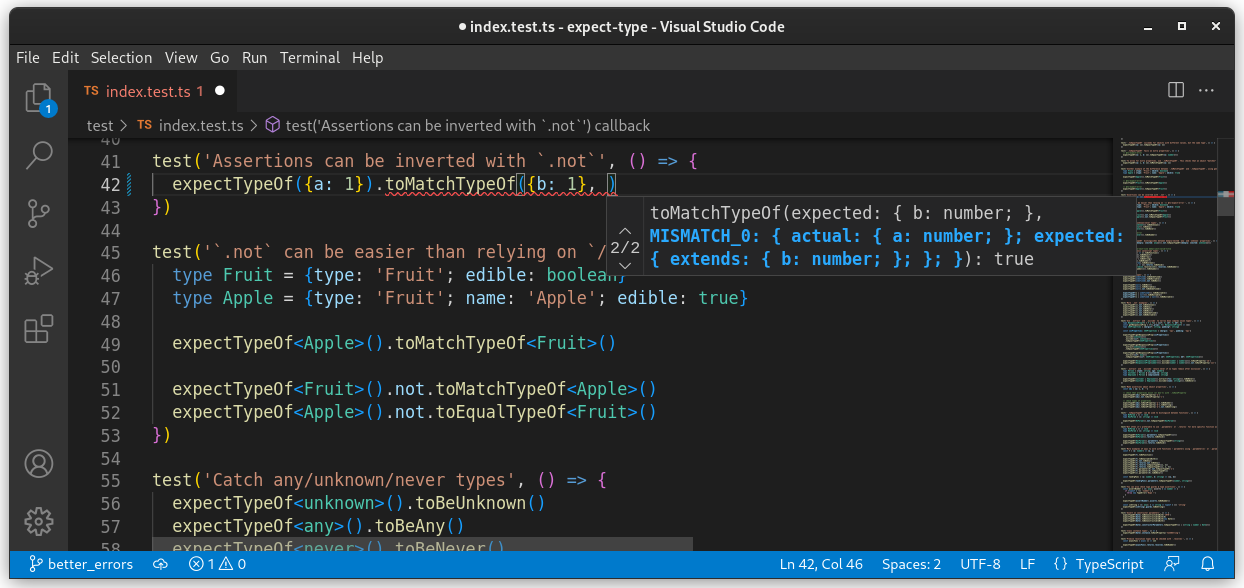
Task: Show previous signature in parameter hints
Action: [625, 231]
